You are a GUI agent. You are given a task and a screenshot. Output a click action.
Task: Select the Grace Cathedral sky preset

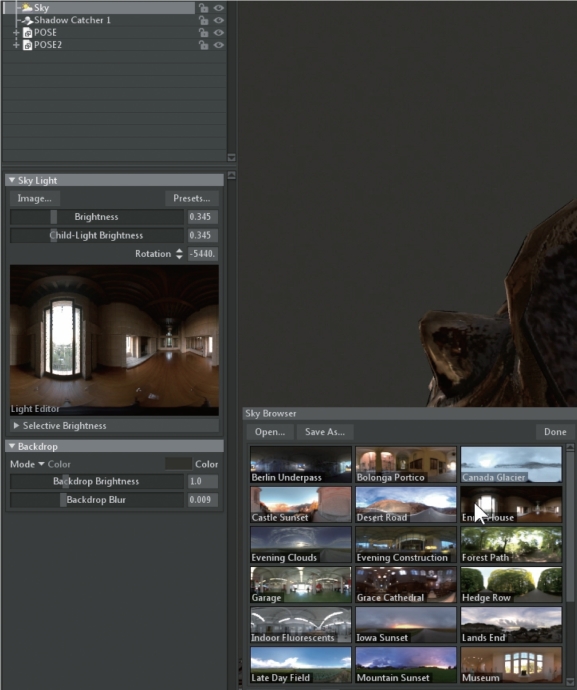[x=406, y=585]
